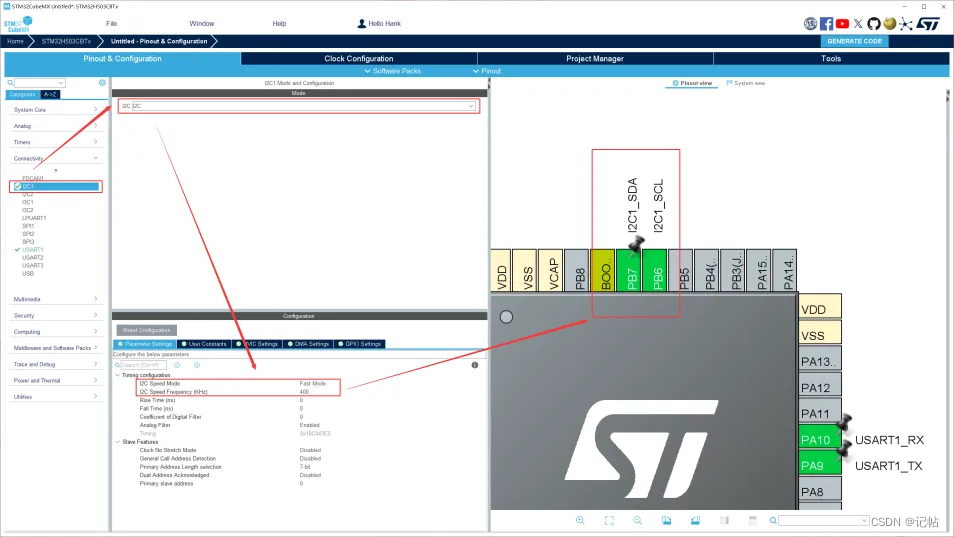Click the wiki globe icon in header

890,24
